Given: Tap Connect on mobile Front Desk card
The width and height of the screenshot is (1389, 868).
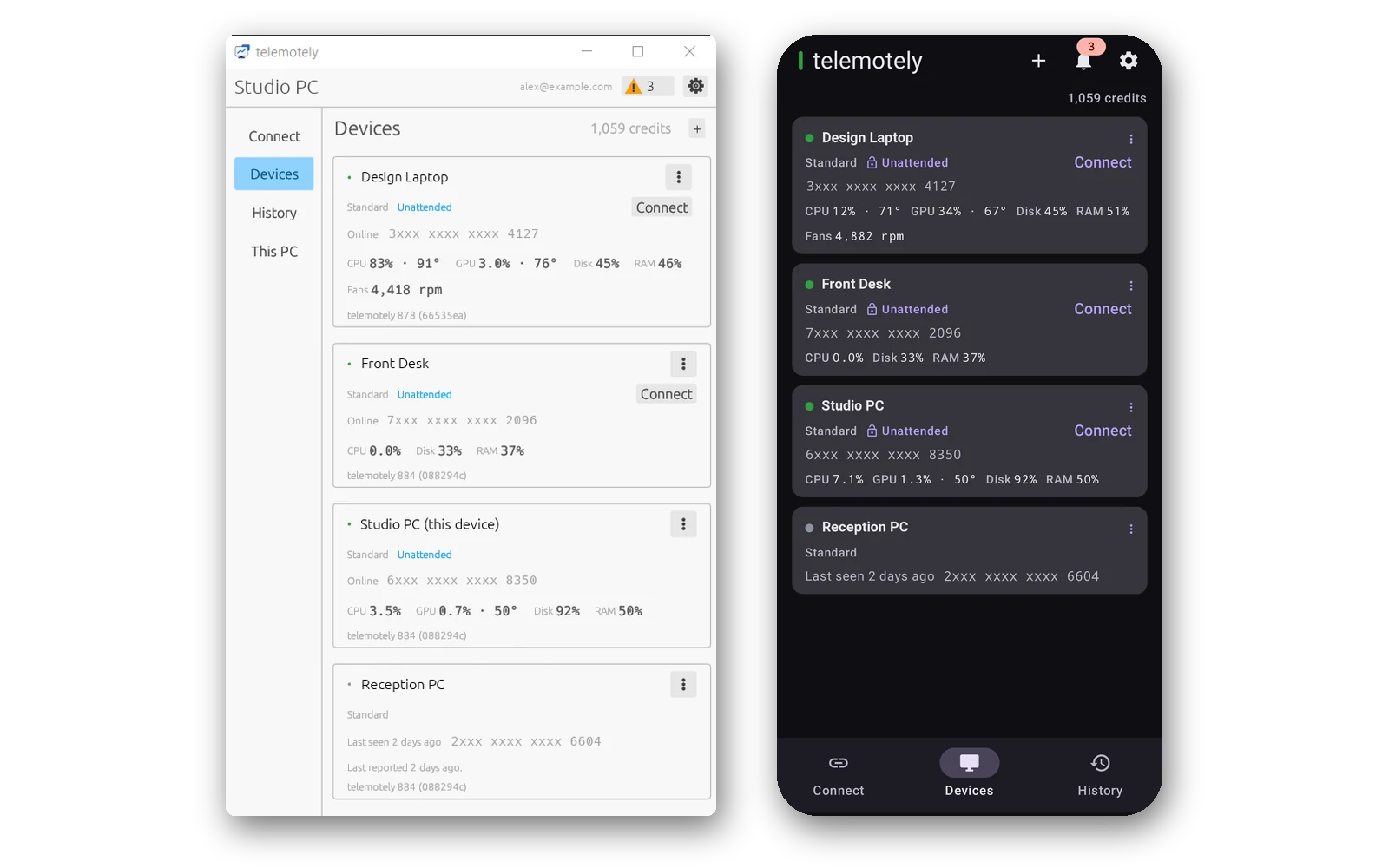Looking at the screenshot, I should [1103, 309].
